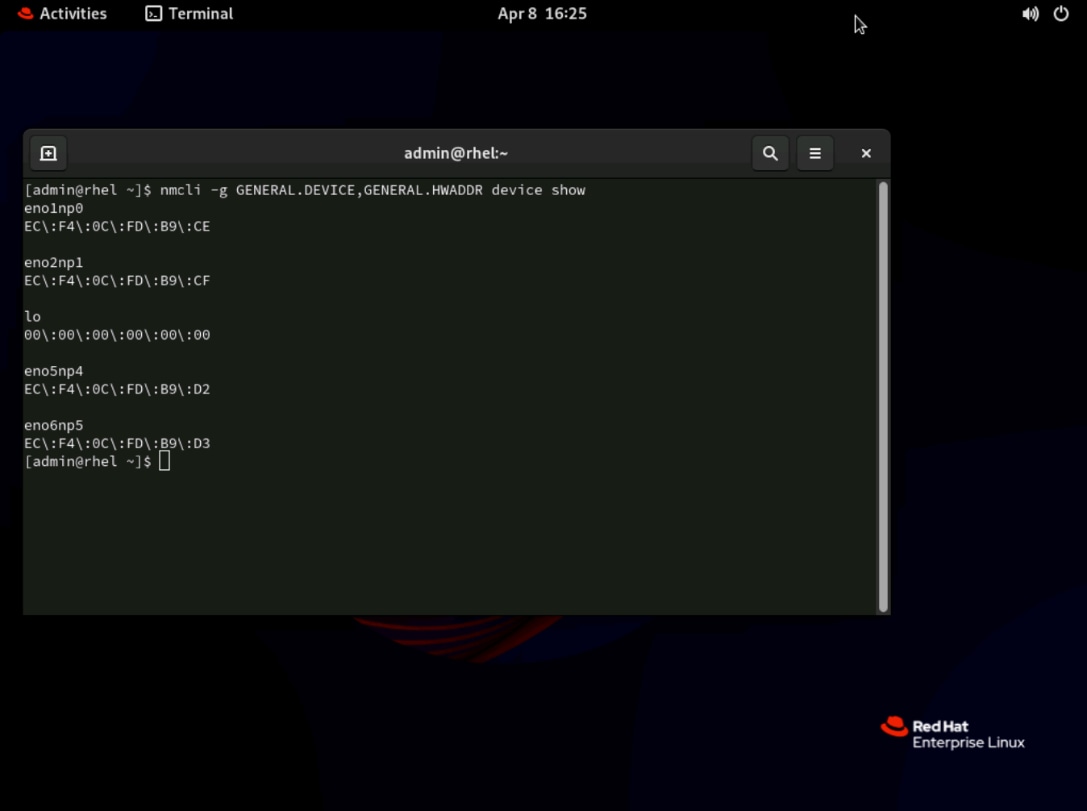
Task: Click the lo device name
Action: [x=33, y=316]
